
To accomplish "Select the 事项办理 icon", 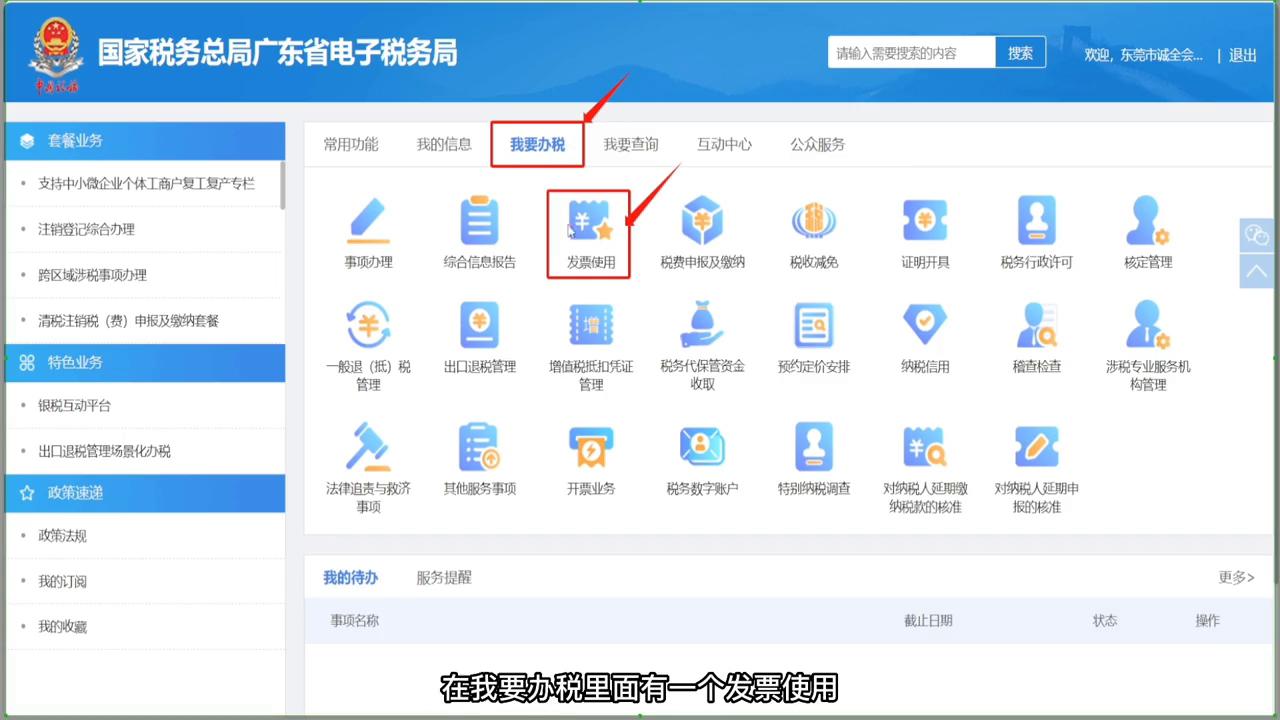I will [x=368, y=232].
